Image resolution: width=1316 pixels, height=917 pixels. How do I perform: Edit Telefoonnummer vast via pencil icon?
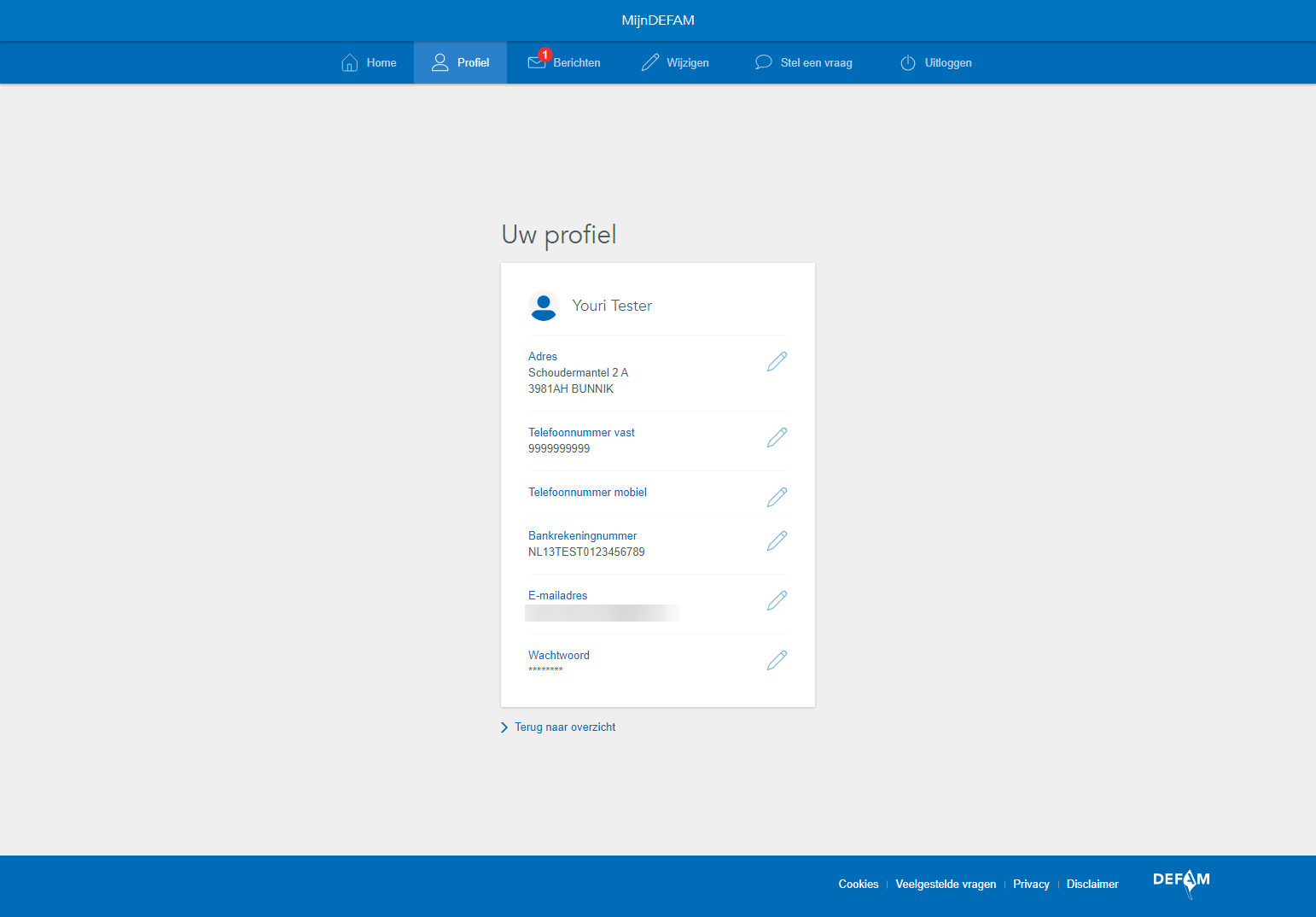(777, 437)
